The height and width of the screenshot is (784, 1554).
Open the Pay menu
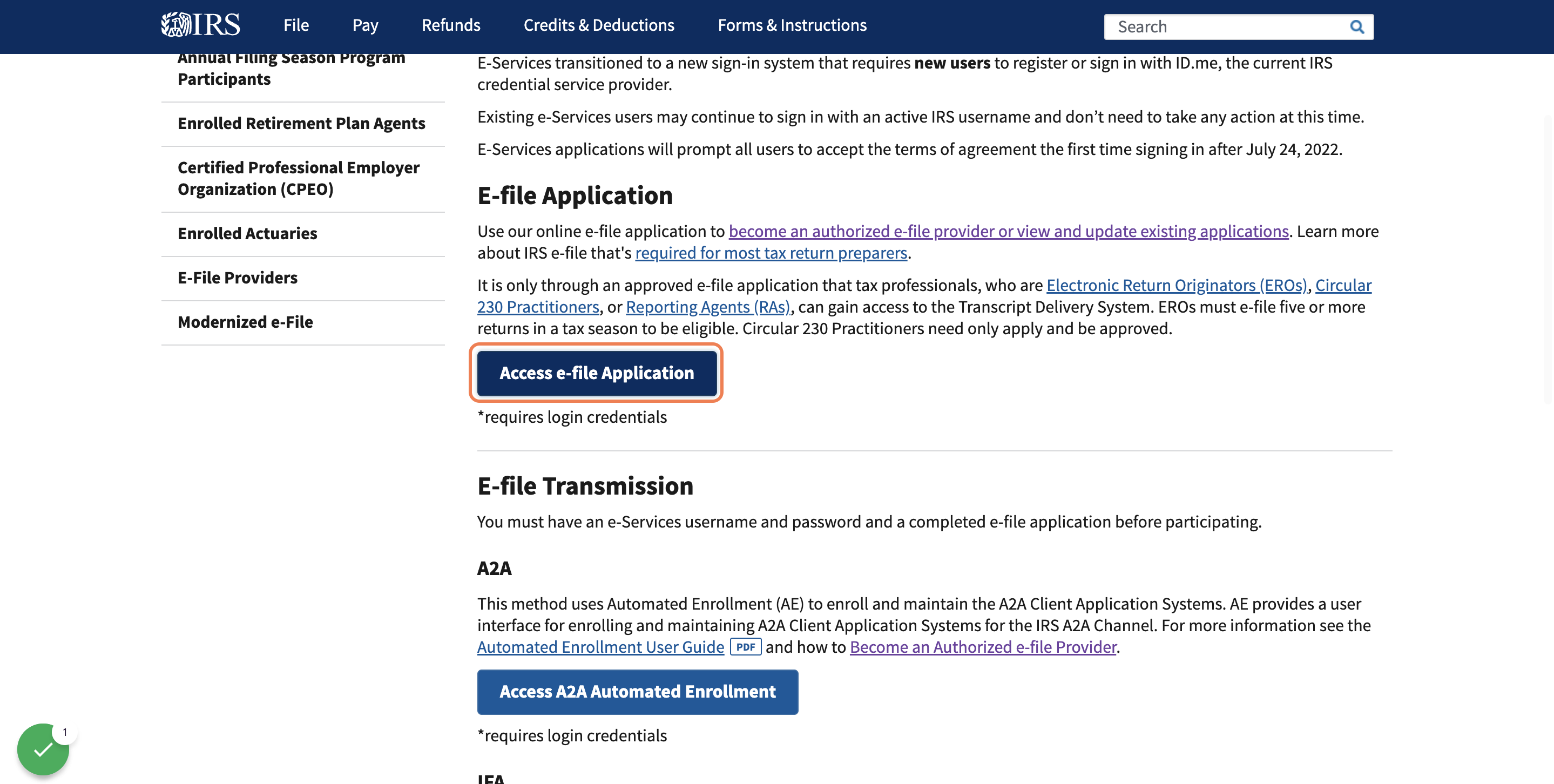tap(365, 25)
